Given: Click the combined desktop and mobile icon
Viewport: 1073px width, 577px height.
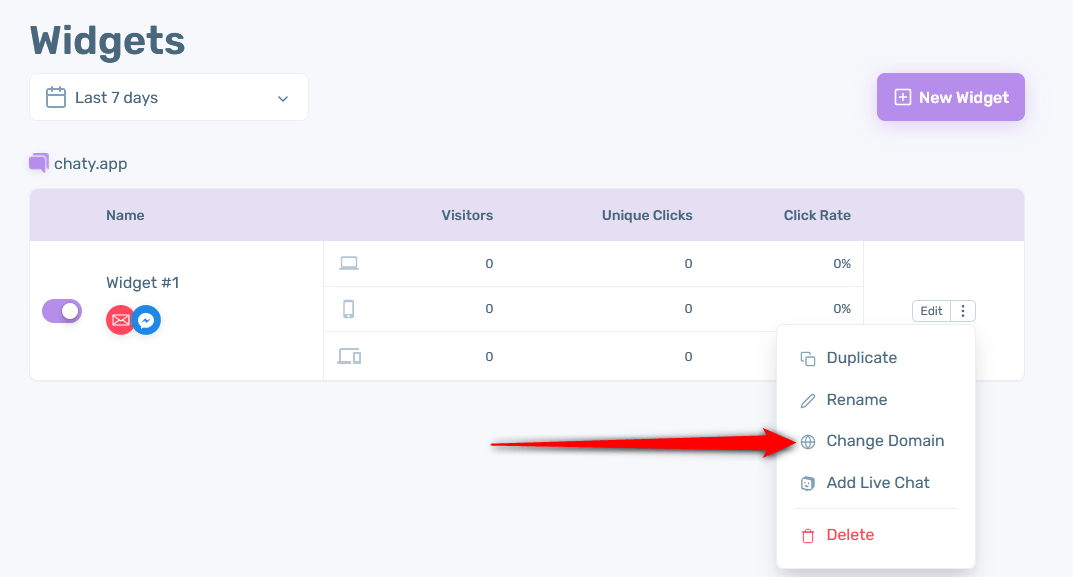Looking at the screenshot, I should 350,356.
